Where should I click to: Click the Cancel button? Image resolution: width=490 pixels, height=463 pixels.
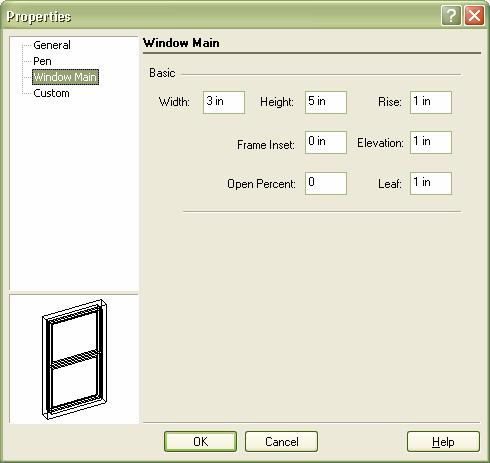[281, 442]
